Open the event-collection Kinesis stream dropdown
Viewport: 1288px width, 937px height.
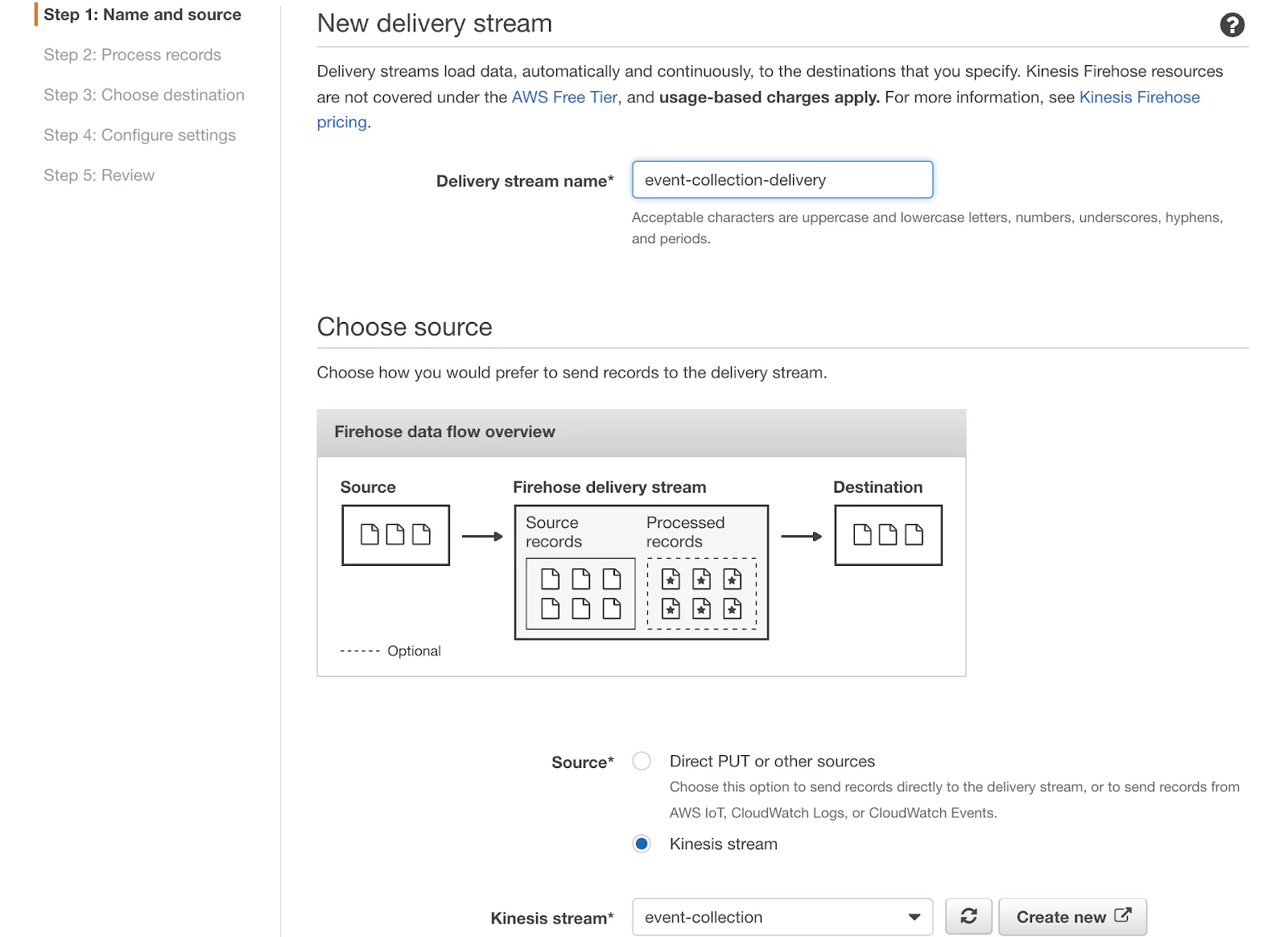point(782,917)
